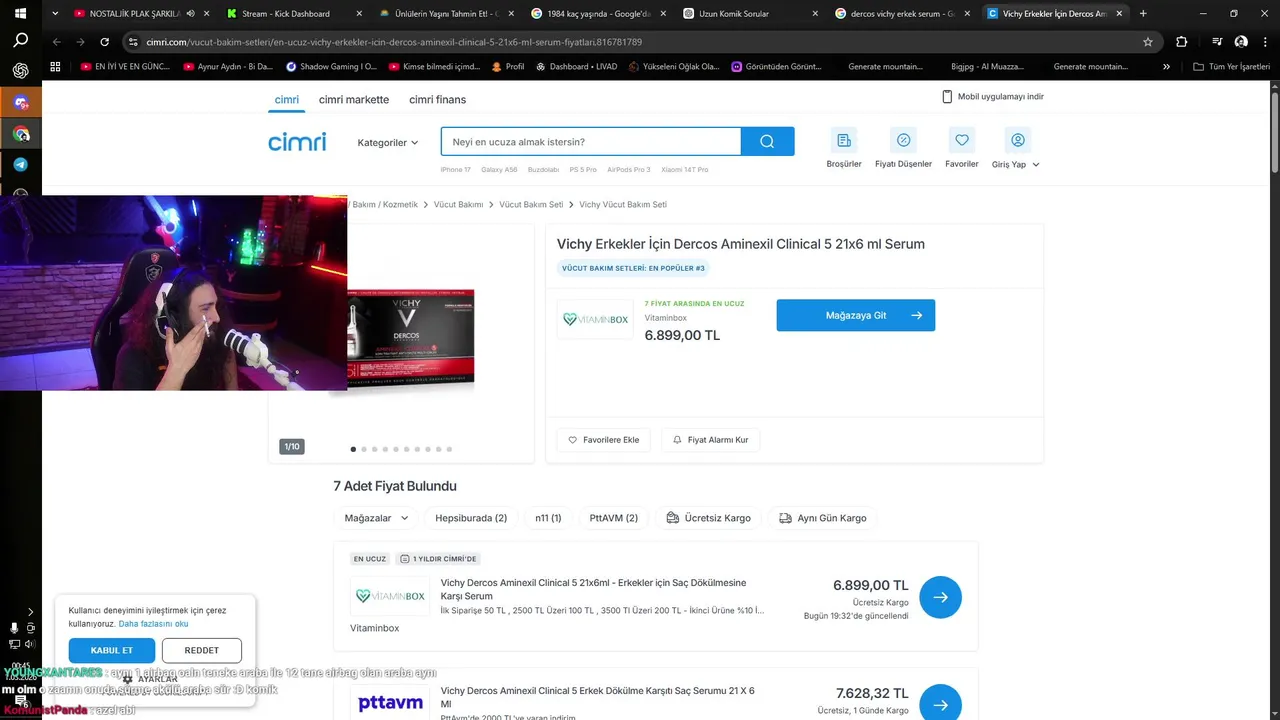The image size is (1280, 720).
Task: Click AirPods Pro 3 search suggestion
Action: 629,170
